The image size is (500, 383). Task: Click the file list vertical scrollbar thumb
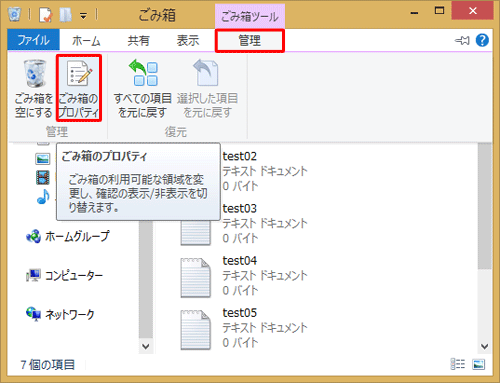[x=485, y=206]
